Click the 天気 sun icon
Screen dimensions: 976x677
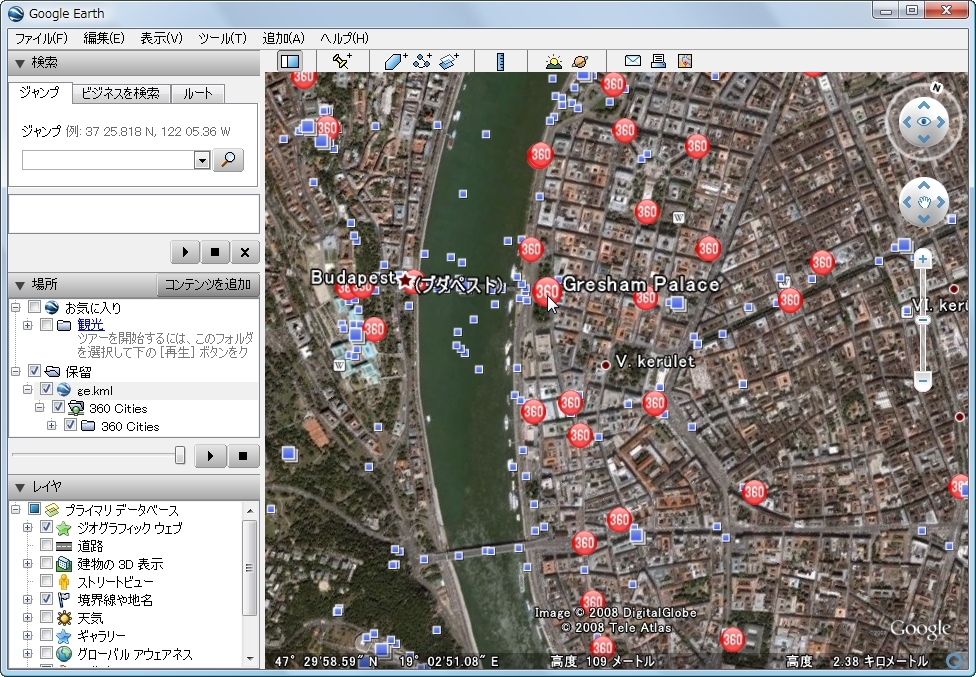coord(63,618)
